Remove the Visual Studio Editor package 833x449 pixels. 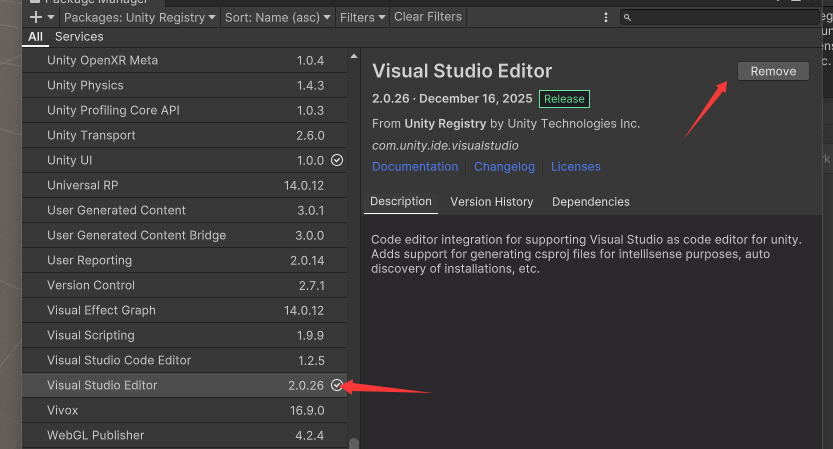click(x=773, y=71)
